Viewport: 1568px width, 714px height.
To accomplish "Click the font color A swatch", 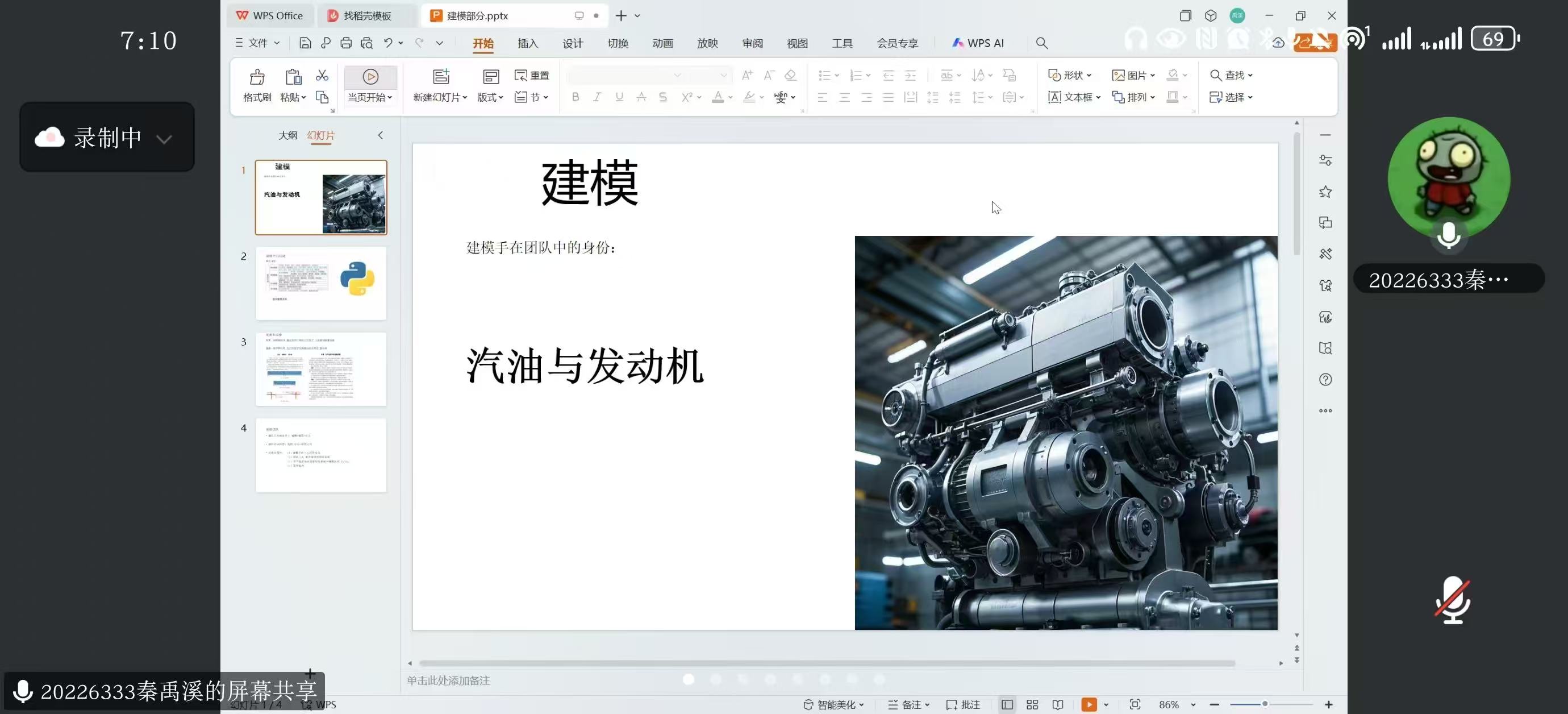I will (x=718, y=97).
